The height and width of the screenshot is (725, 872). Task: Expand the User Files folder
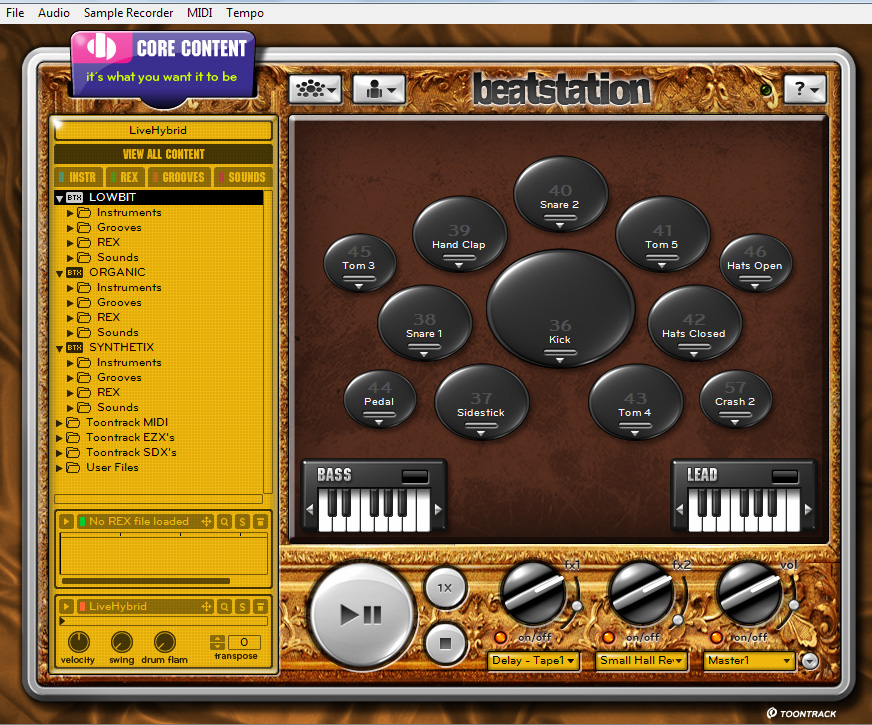[59, 468]
